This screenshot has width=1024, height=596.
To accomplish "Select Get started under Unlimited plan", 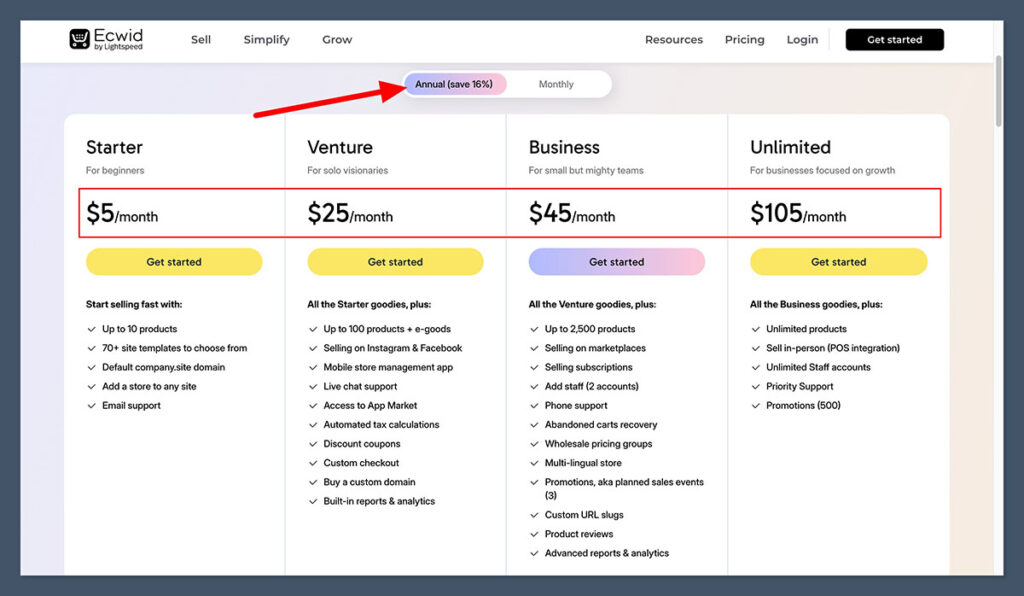I will pyautogui.click(x=838, y=262).
